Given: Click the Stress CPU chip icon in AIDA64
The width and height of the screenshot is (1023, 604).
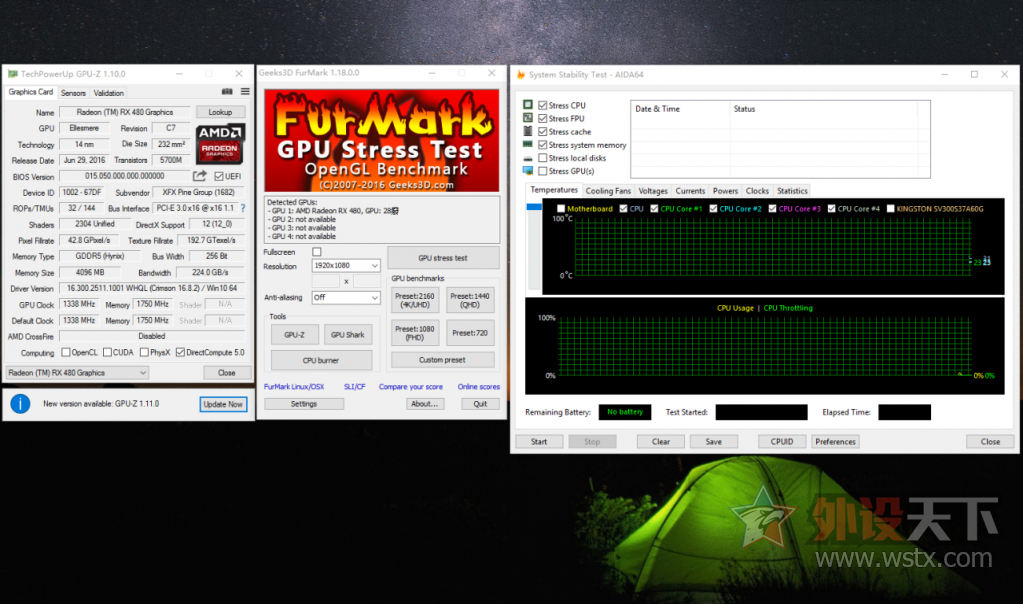Looking at the screenshot, I should click(528, 104).
